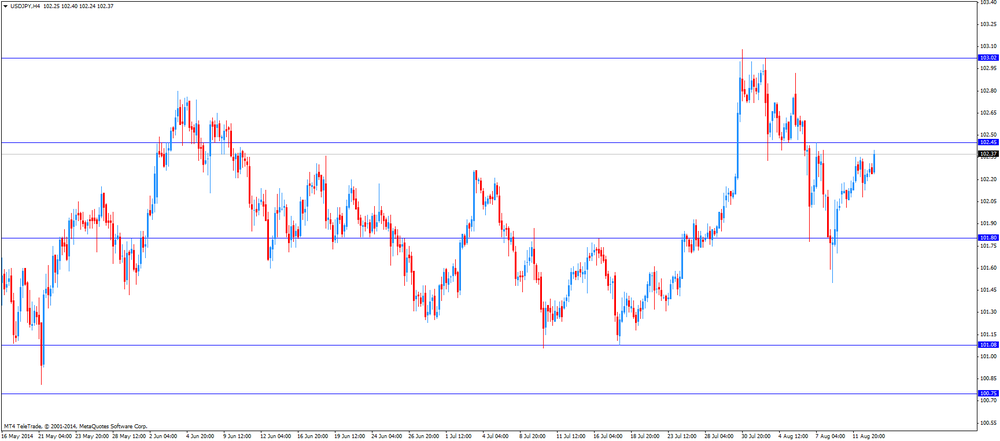Click the 16 May 2014 date label
Screen dimensions: 1000x441
coord(18,437)
